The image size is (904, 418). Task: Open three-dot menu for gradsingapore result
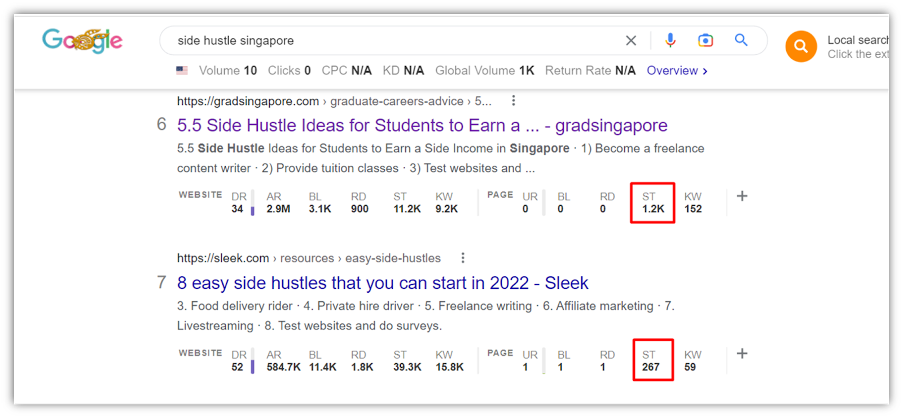click(514, 101)
